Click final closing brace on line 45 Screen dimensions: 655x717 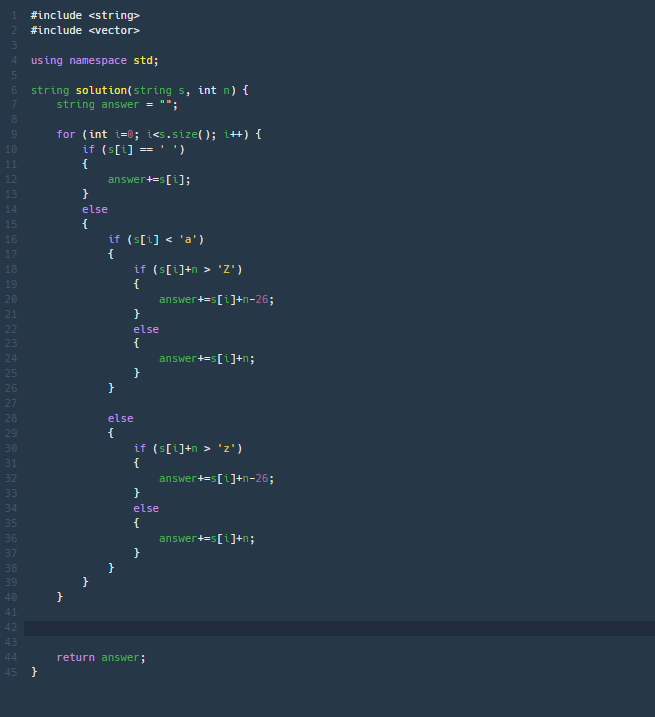34,672
